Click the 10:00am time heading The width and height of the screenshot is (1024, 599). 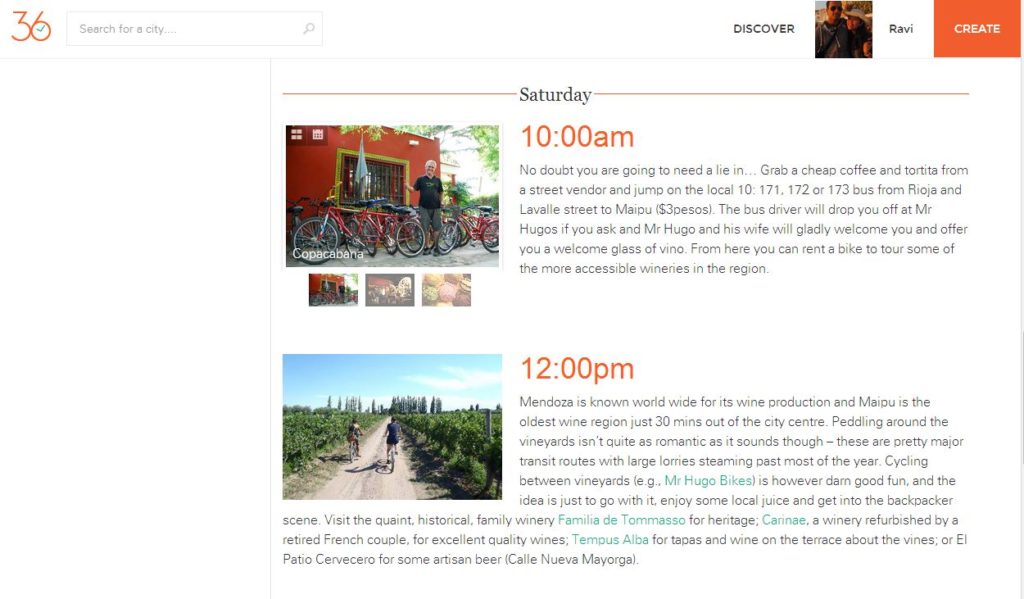click(577, 137)
